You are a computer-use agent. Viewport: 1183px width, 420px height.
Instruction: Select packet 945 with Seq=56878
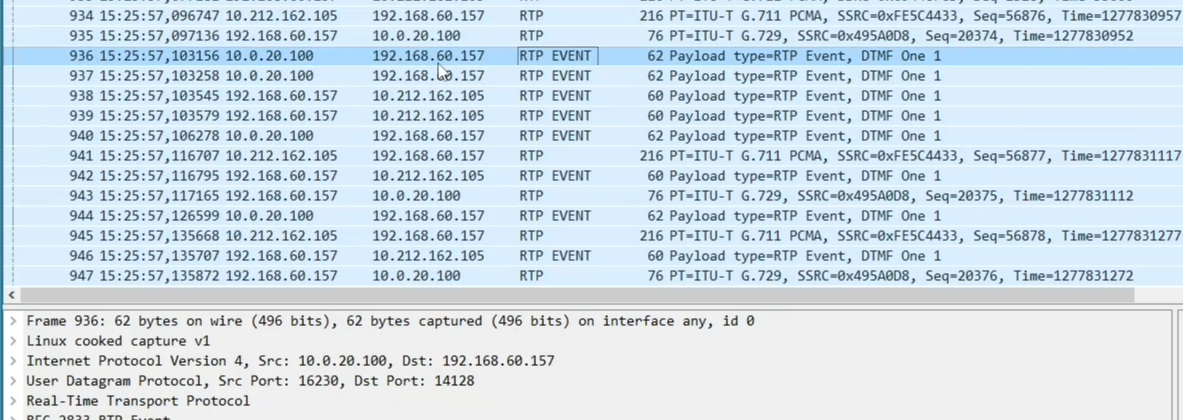click(592, 235)
